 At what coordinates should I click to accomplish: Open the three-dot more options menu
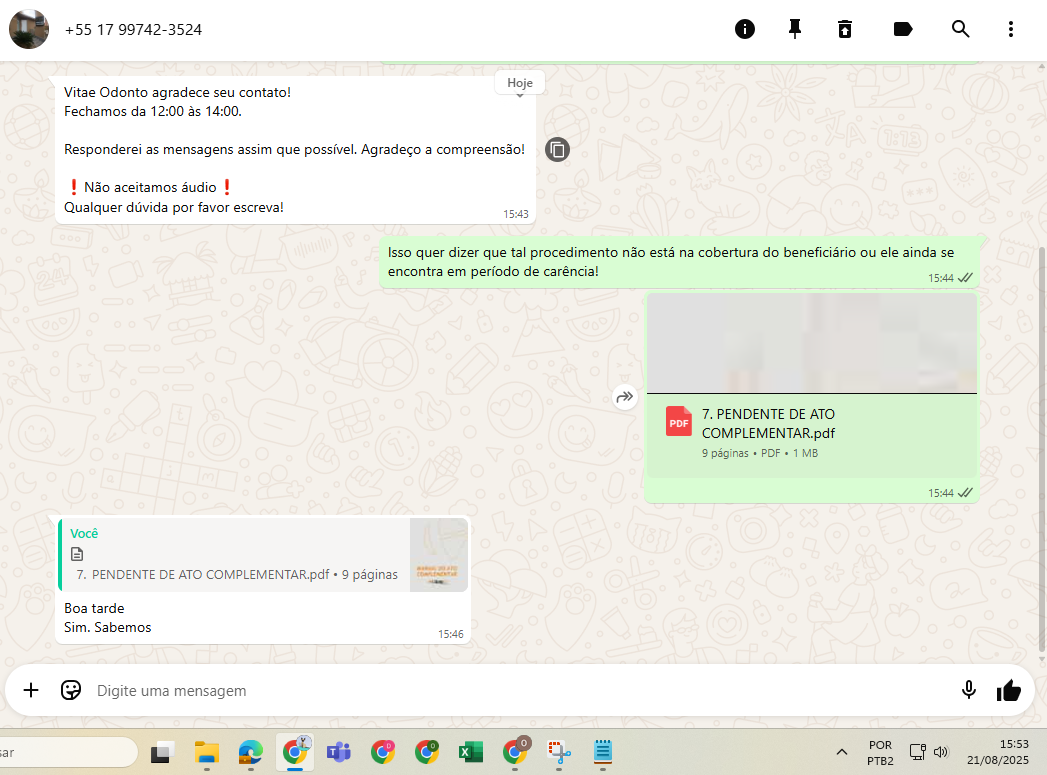point(1011,29)
